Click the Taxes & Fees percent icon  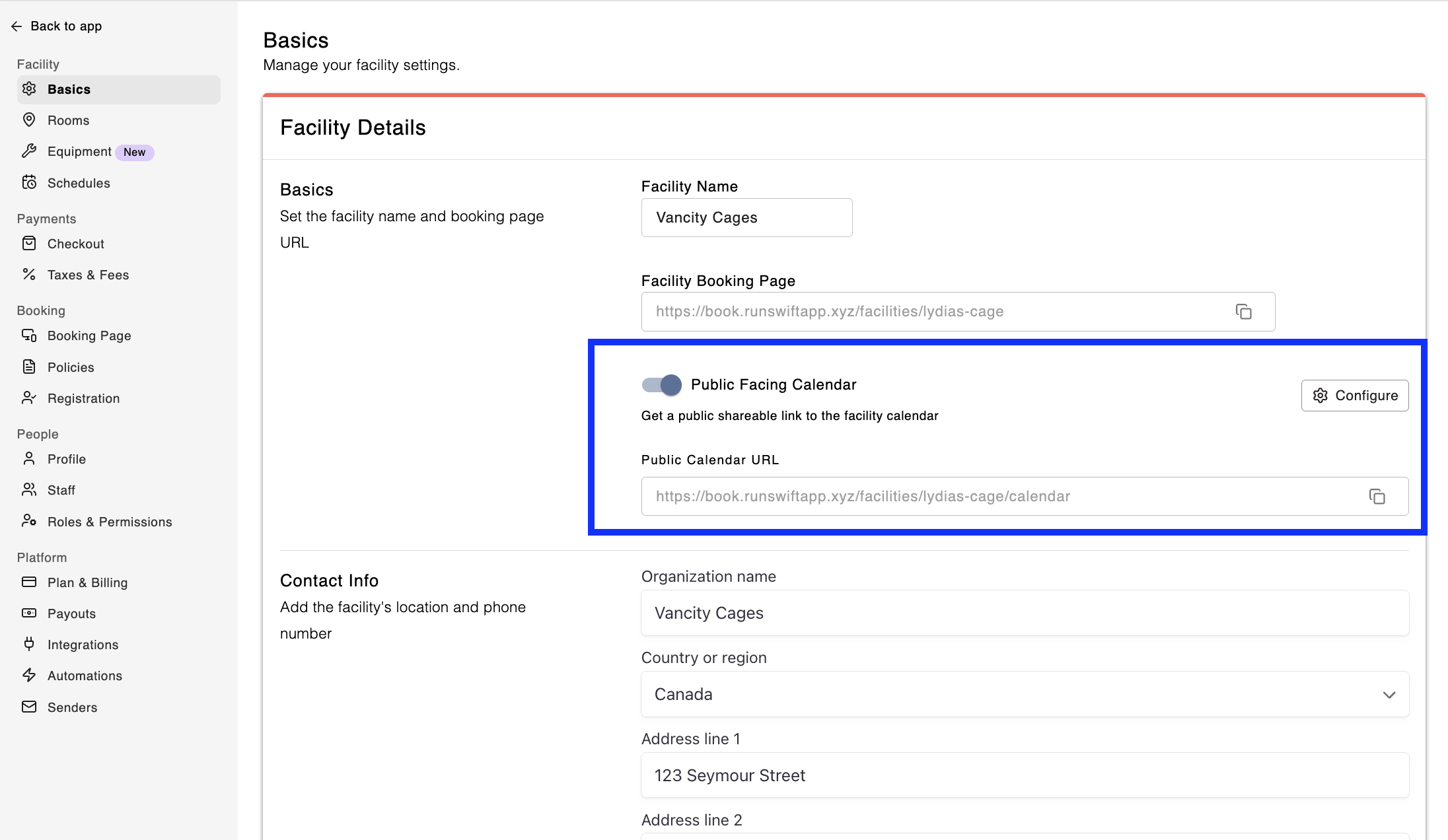point(29,274)
